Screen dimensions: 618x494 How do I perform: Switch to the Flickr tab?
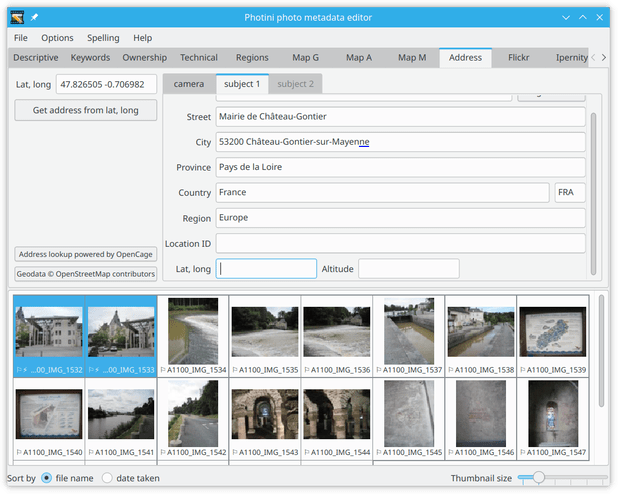pos(518,58)
